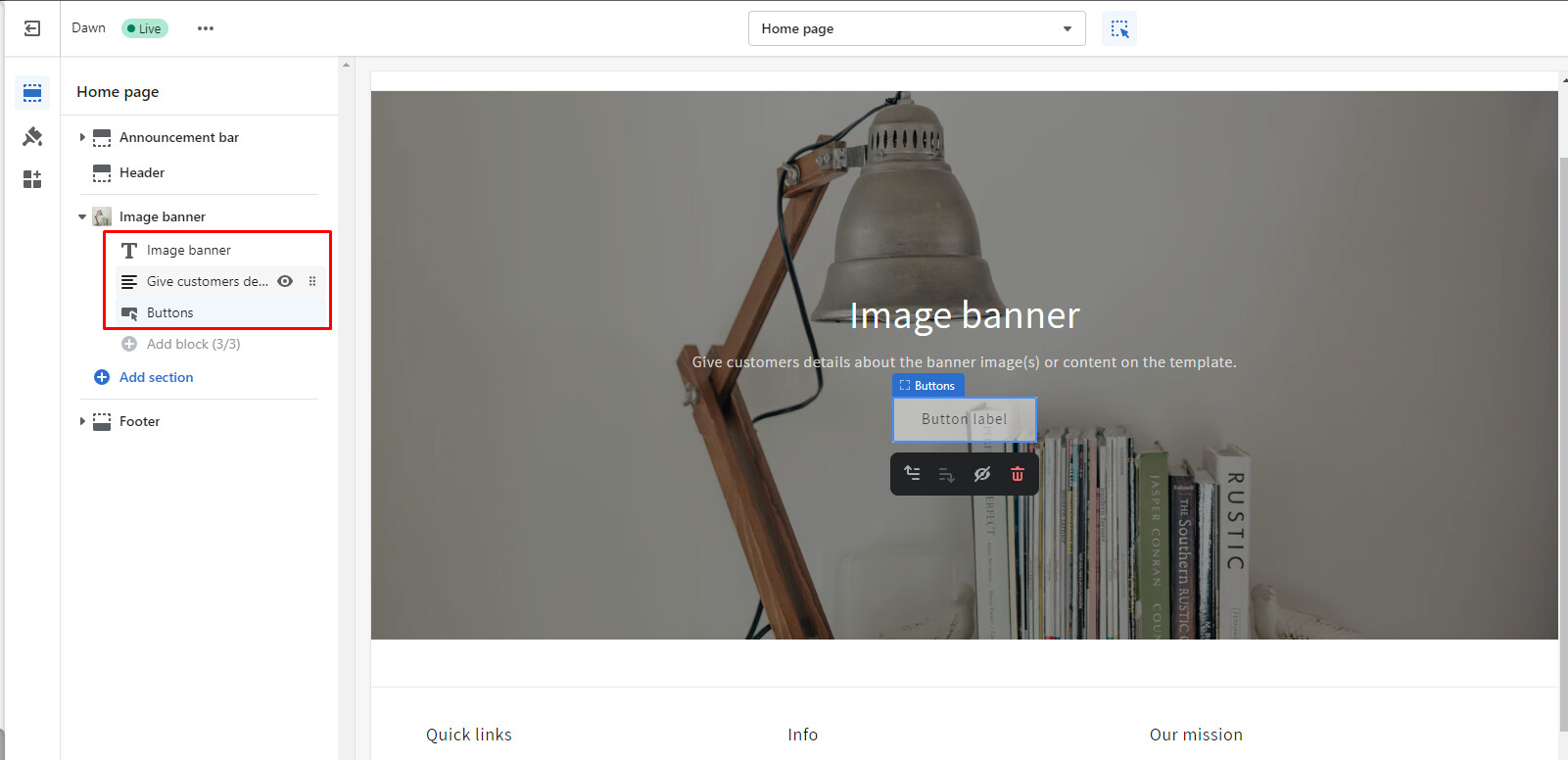Click the Add section link
1568x760 pixels.
[x=157, y=377]
